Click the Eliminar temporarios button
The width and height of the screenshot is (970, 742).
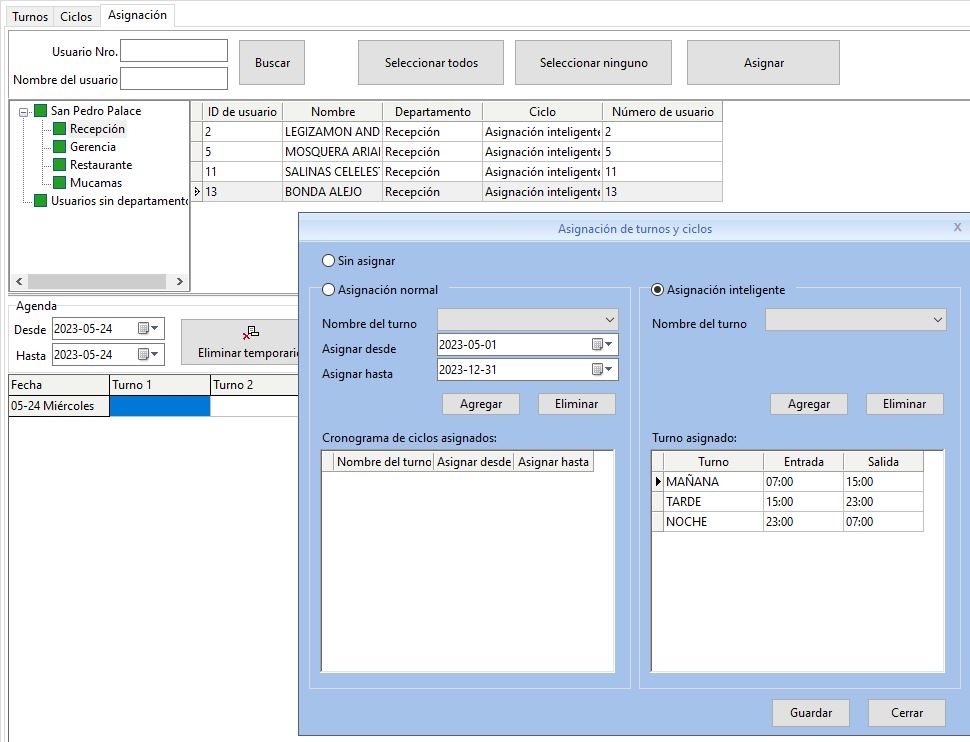[x=241, y=342]
